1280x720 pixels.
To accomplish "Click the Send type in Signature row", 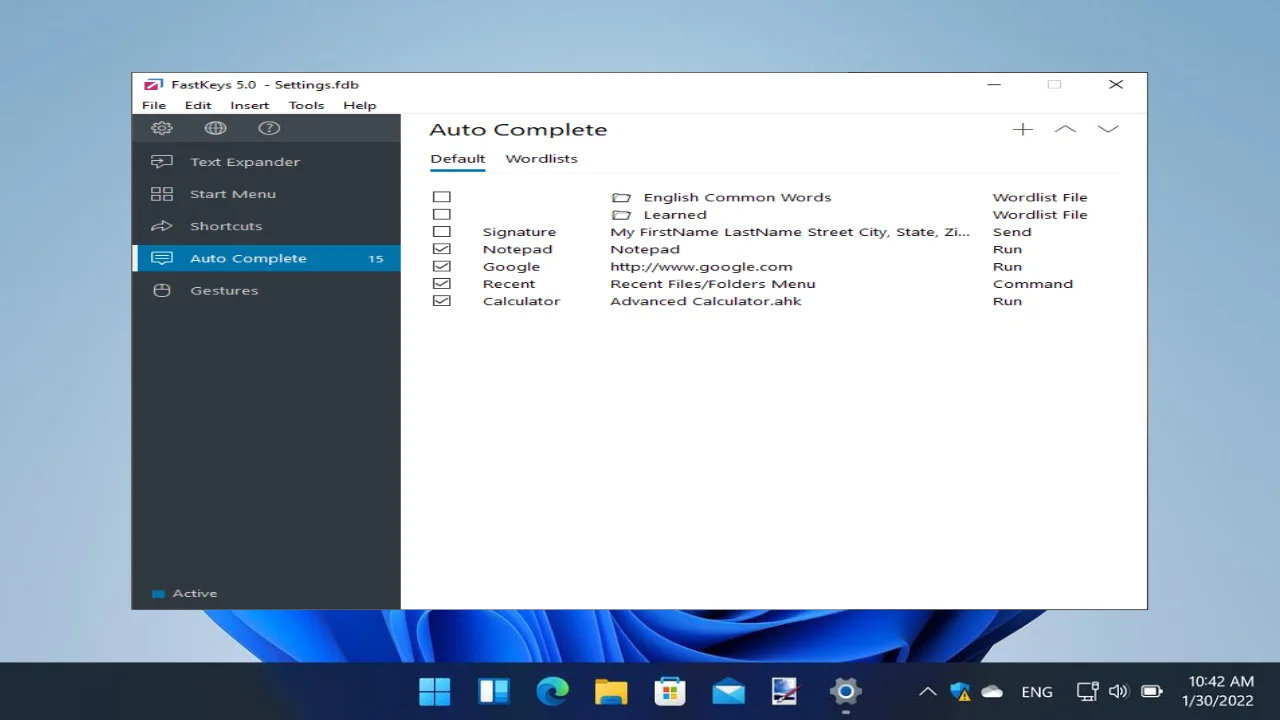I will (x=1012, y=232).
